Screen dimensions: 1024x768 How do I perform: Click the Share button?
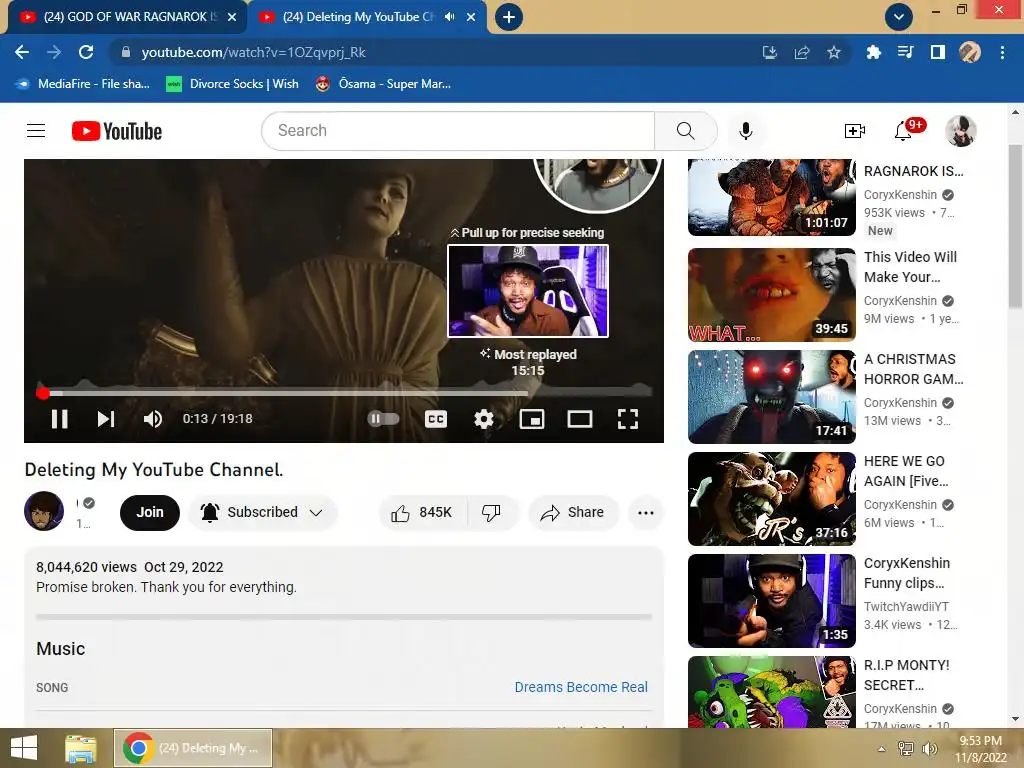573,513
